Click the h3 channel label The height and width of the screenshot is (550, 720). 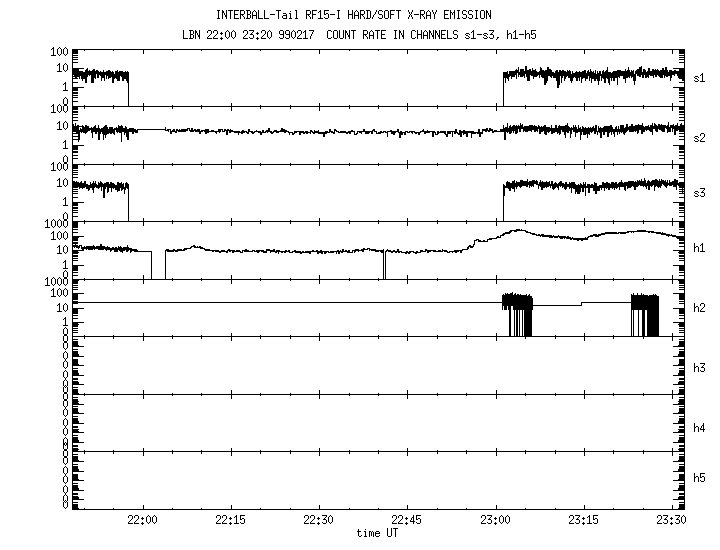coord(700,367)
